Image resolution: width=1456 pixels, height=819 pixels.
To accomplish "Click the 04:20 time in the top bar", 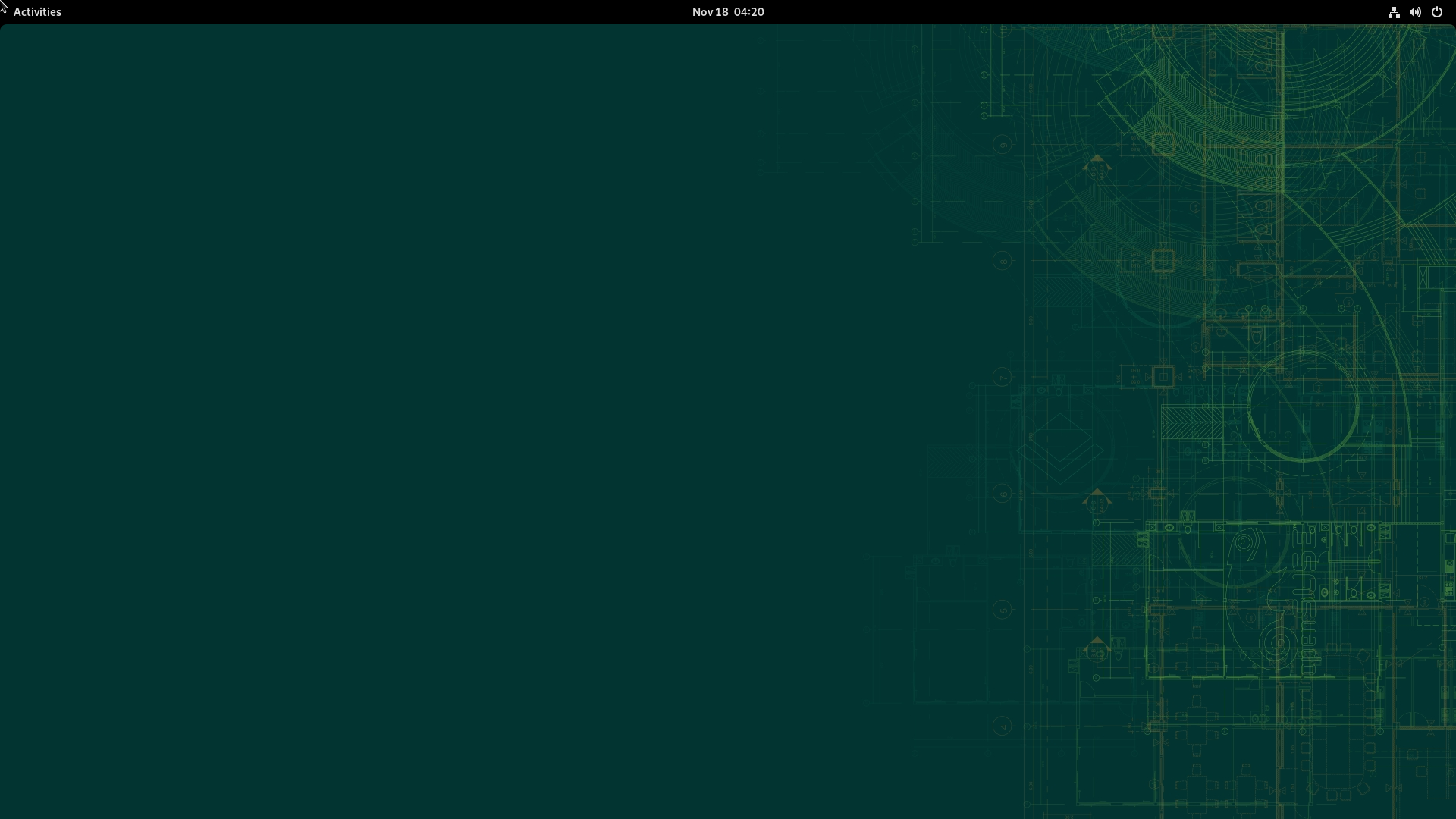I will [x=748, y=11].
